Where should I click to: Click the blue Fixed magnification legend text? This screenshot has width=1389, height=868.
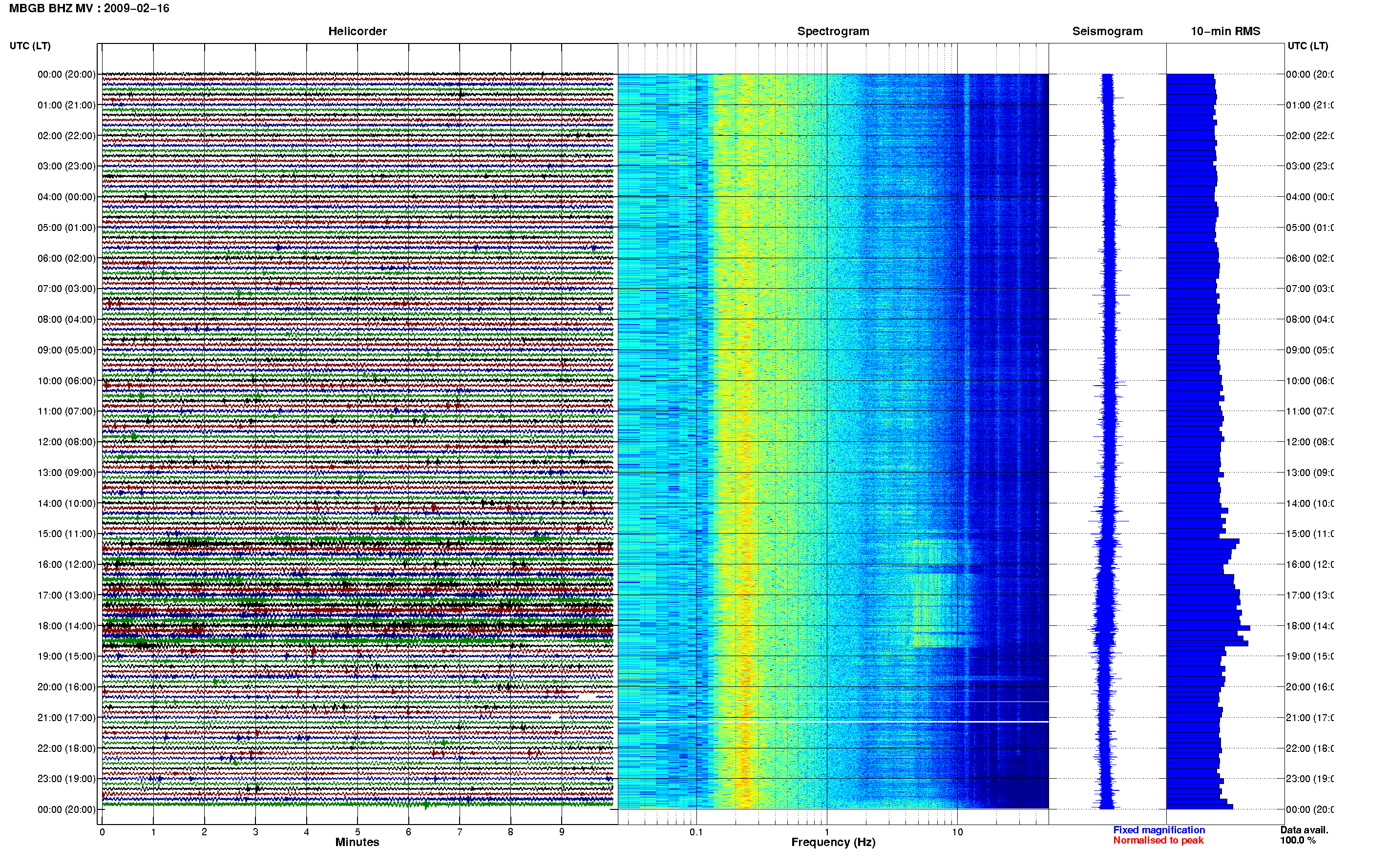coord(1159,829)
